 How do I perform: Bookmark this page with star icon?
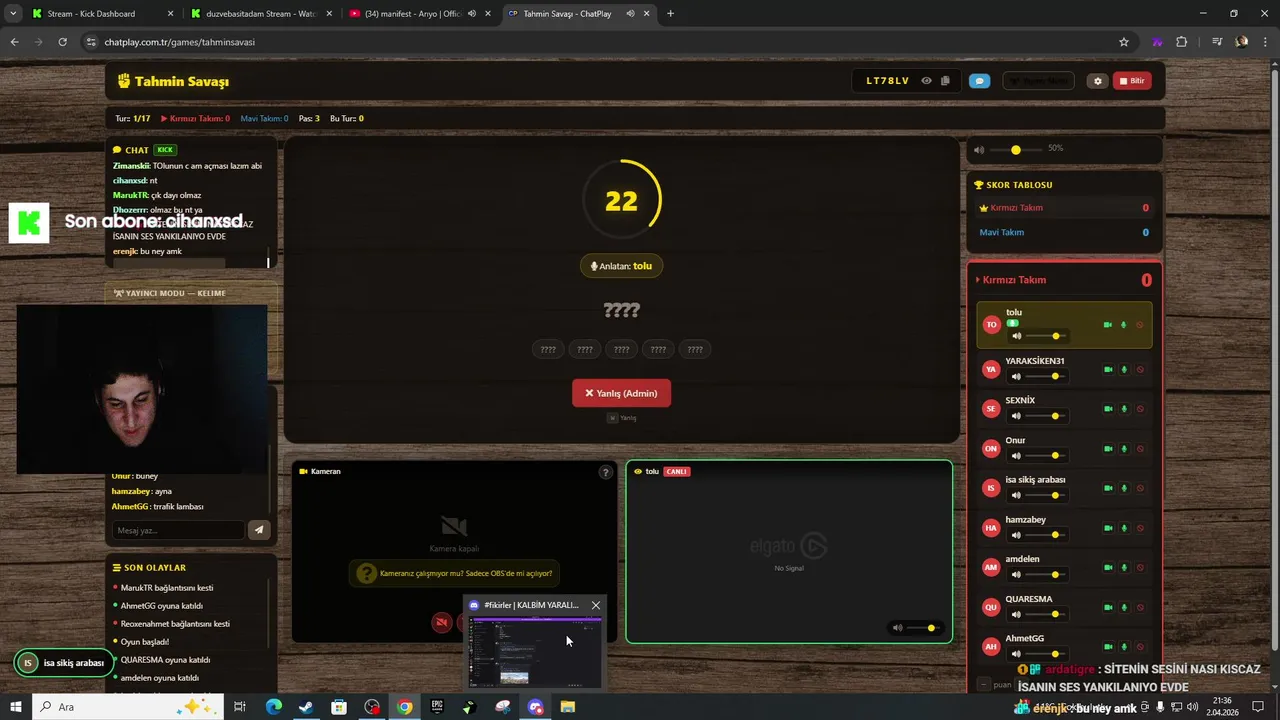click(1124, 42)
